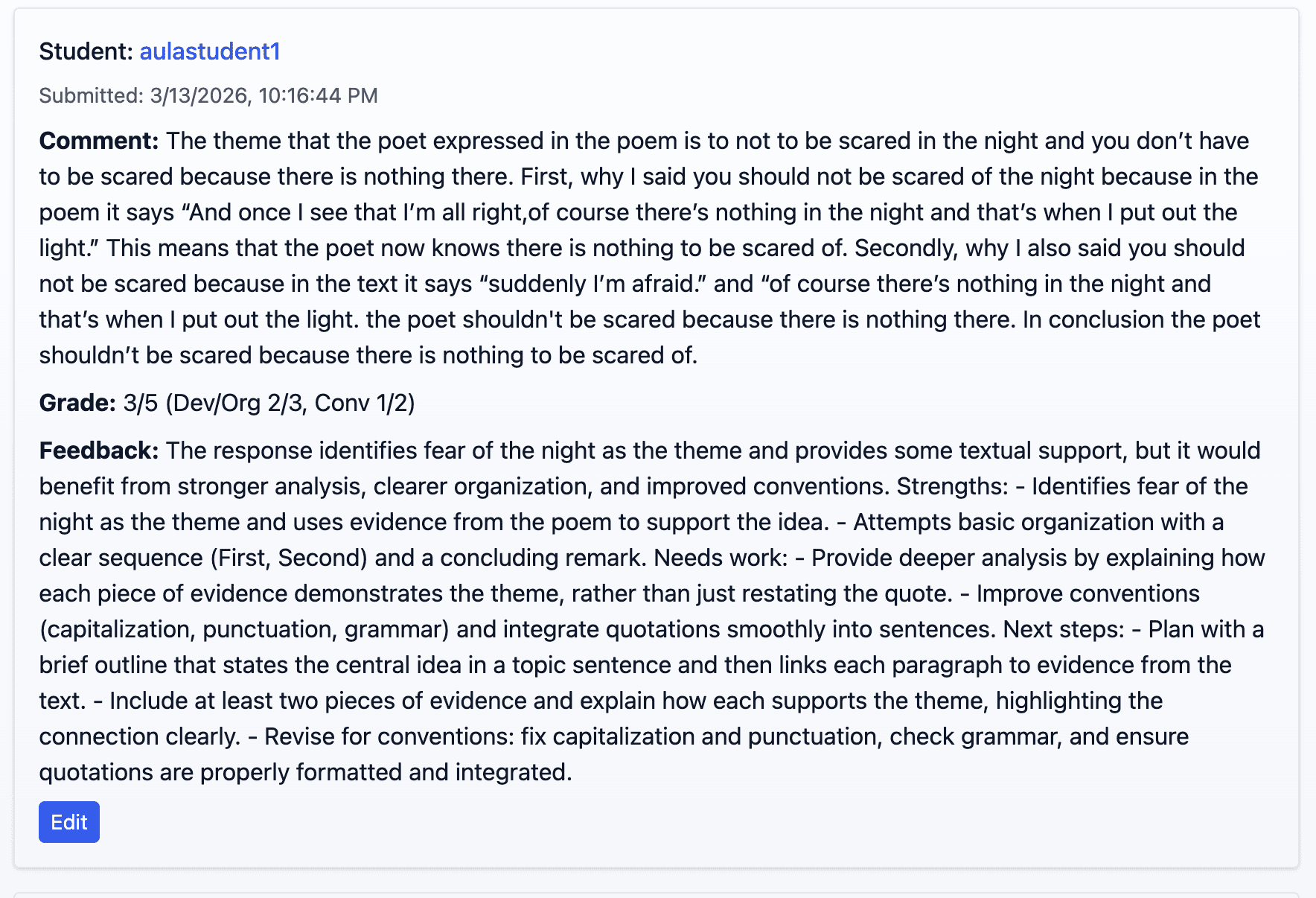Click the 3/5 grade score value
The width and height of the screenshot is (1316, 898).
coord(140,403)
